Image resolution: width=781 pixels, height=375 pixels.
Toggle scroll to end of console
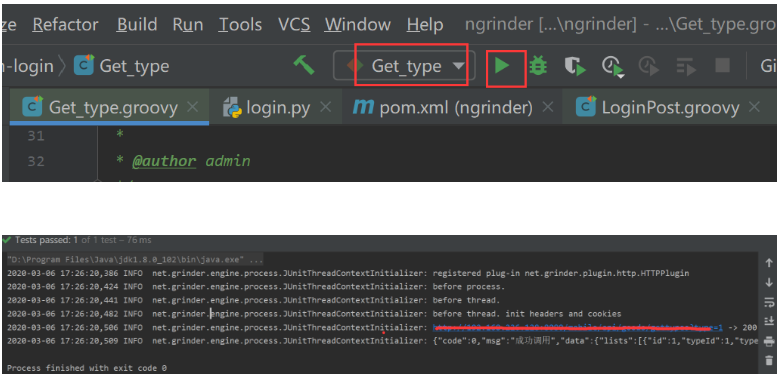coord(769,321)
